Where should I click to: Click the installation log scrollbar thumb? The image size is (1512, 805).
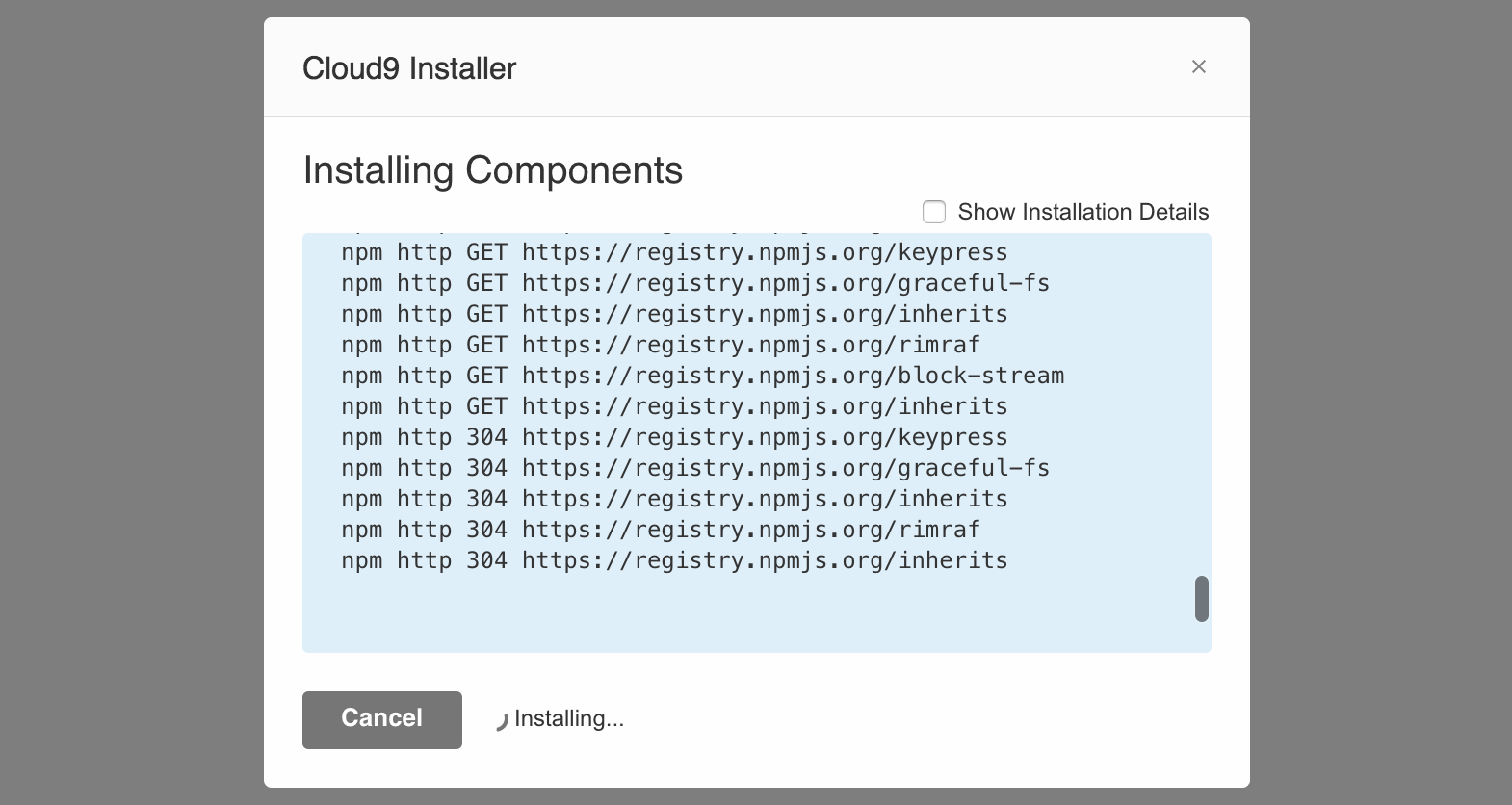click(x=1201, y=599)
